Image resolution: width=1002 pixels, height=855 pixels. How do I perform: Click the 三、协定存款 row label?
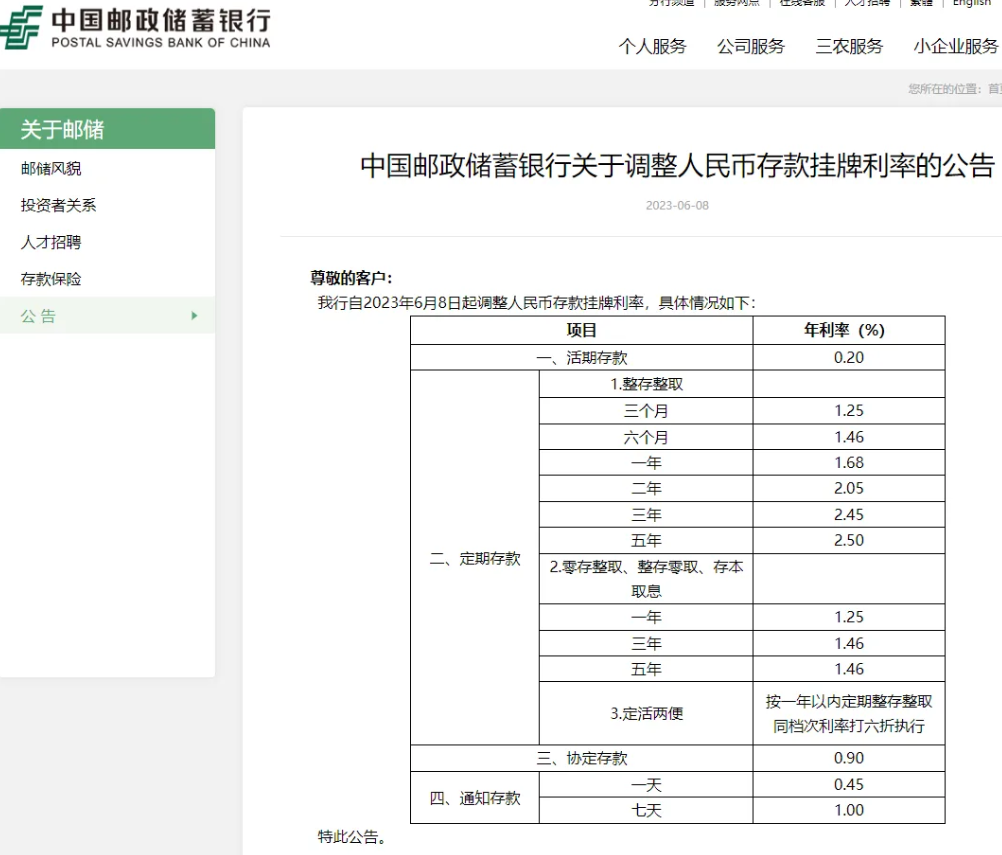click(x=582, y=759)
